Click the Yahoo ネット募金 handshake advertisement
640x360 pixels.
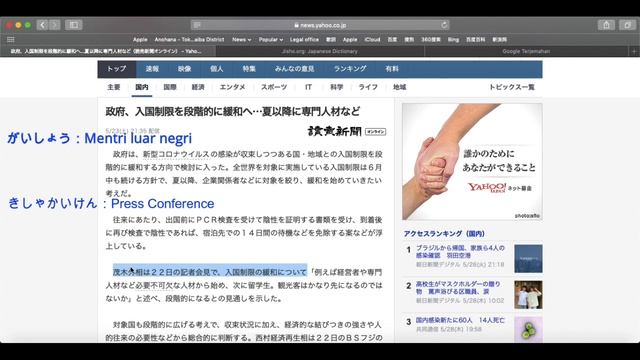(472, 162)
